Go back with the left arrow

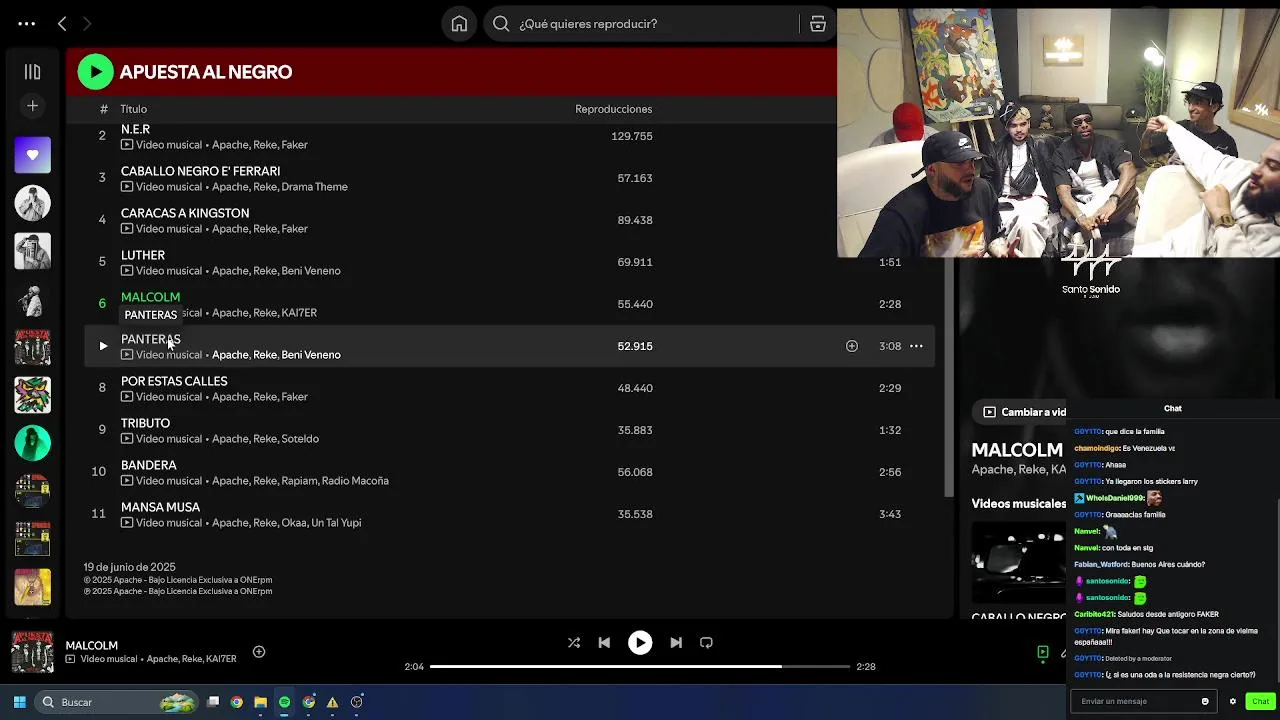click(x=62, y=23)
